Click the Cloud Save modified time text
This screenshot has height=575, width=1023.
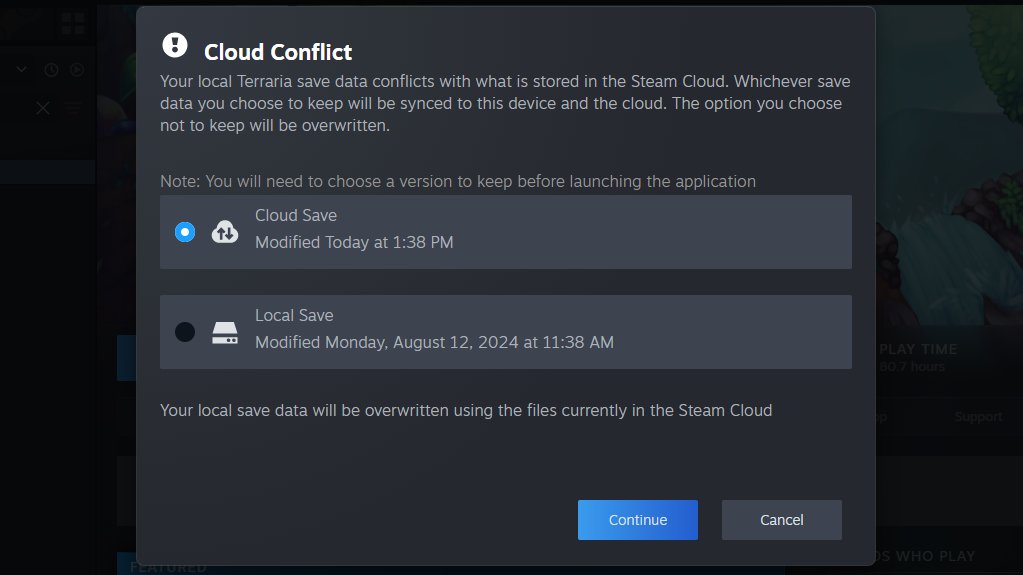tap(354, 243)
